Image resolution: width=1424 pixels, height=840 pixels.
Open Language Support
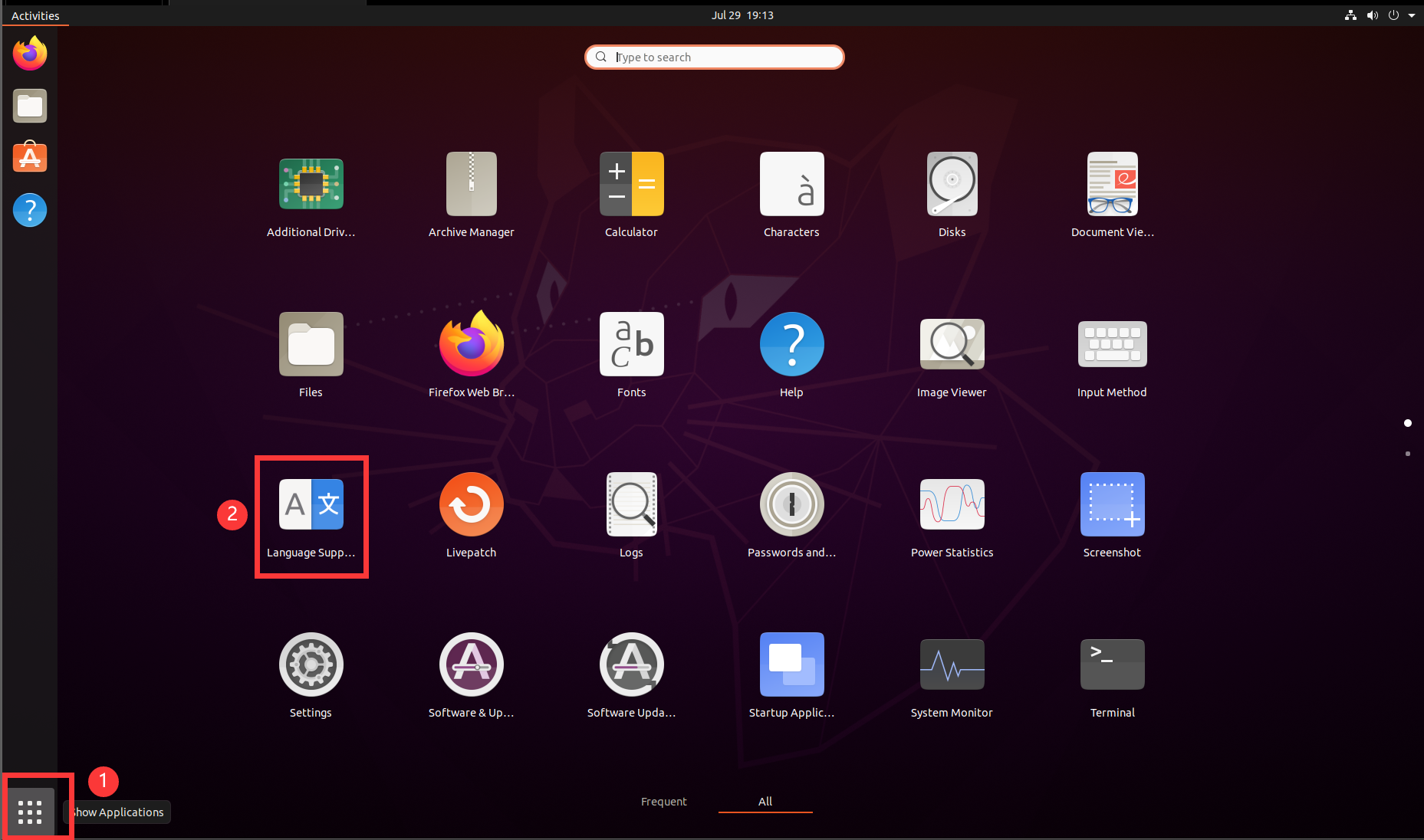311,514
